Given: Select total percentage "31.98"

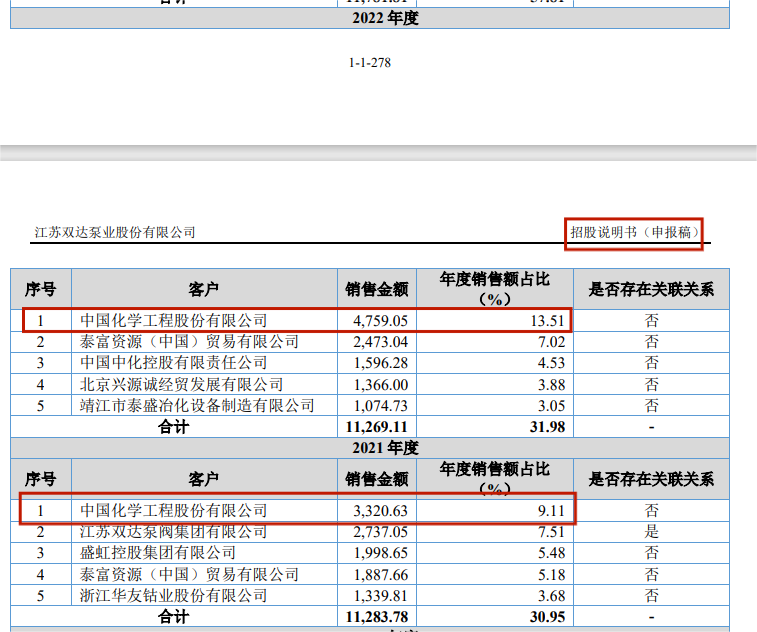Looking at the screenshot, I should tap(547, 427).
